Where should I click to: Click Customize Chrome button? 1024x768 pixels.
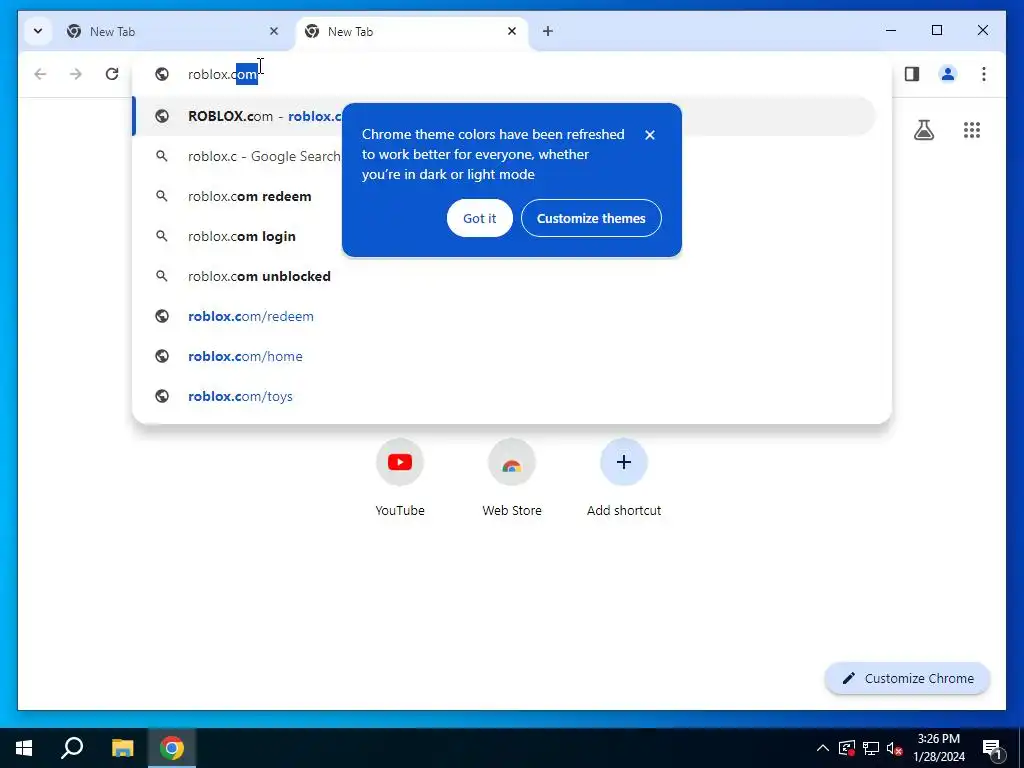[x=908, y=679]
